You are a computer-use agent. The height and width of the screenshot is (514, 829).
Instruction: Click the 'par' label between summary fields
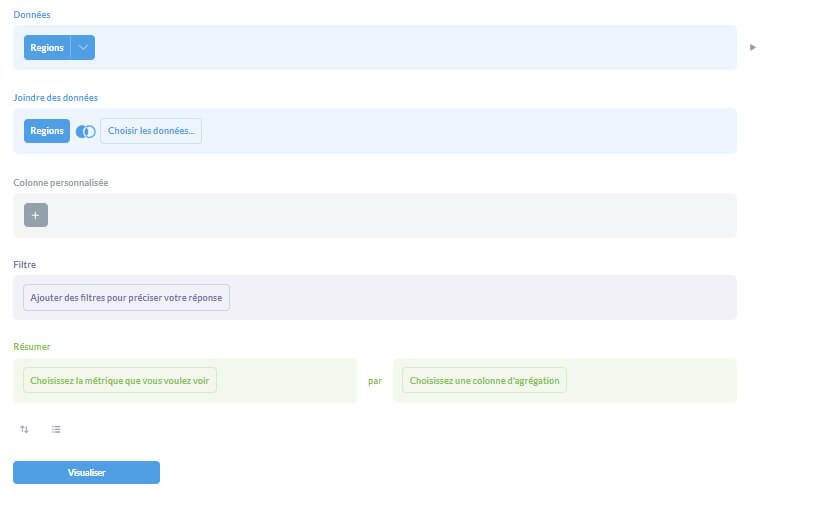tap(375, 381)
